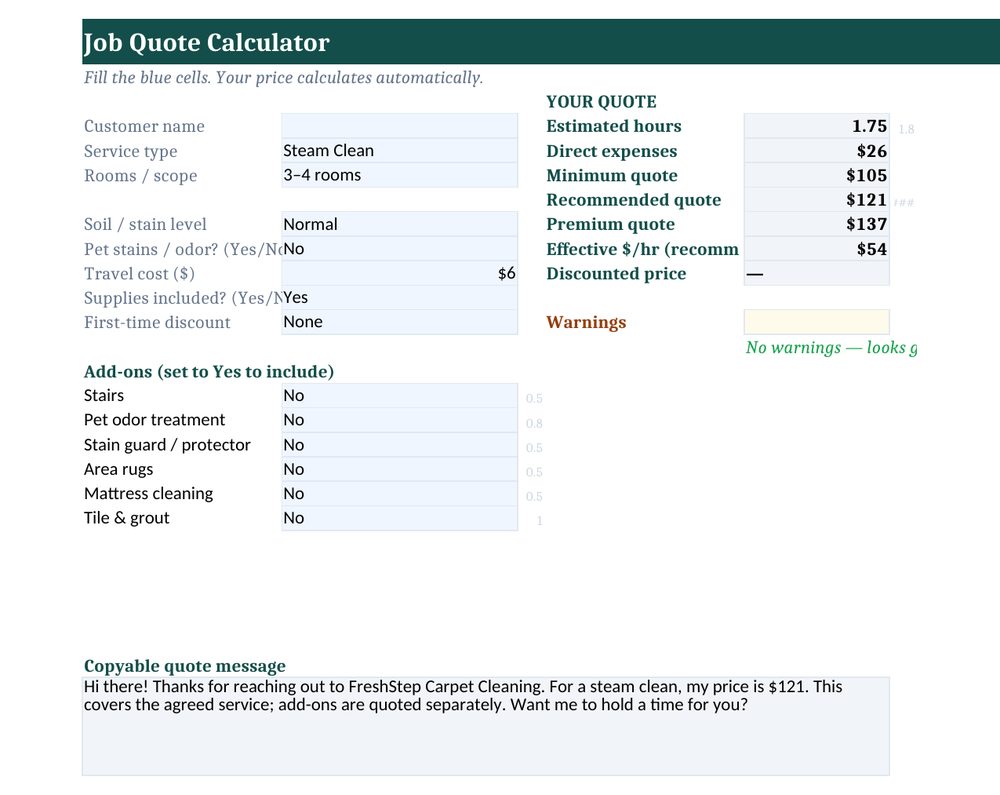Select the Premium quote value $137
The height and width of the screenshot is (795, 1000).
click(816, 224)
